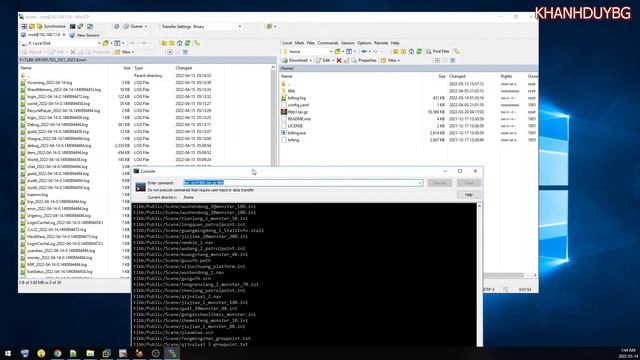Open the terminal console icon in top toolbar
The height and width of the screenshot is (360, 640).
click(x=73, y=26)
